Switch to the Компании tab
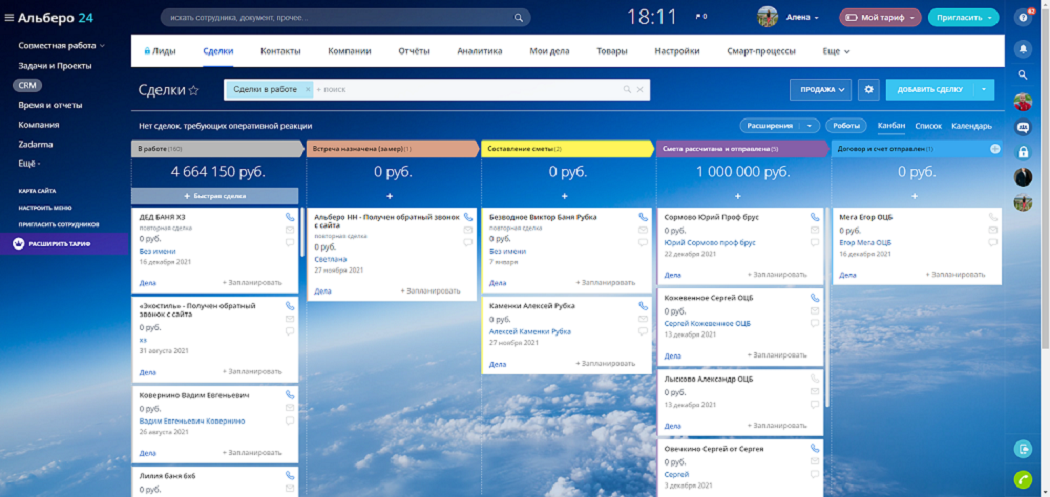Image resolution: width=1050 pixels, height=497 pixels. click(x=349, y=51)
